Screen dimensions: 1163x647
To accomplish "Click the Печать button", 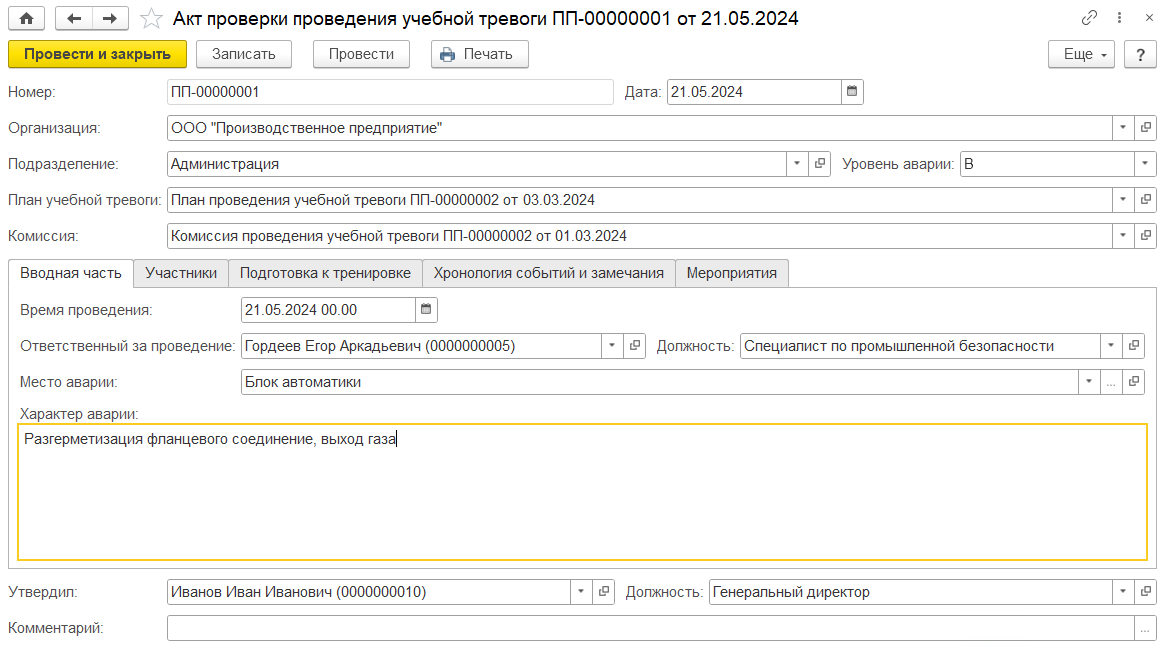I will pyautogui.click(x=478, y=54).
